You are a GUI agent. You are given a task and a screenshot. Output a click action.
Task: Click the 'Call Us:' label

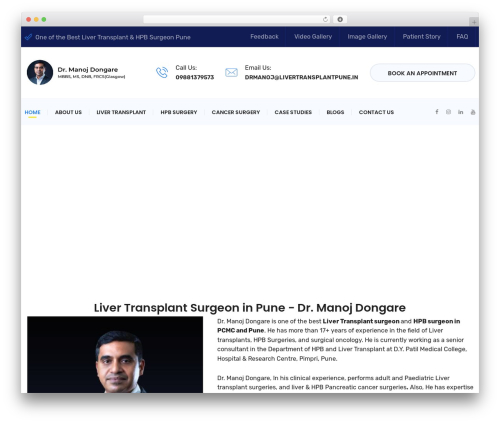pos(186,68)
